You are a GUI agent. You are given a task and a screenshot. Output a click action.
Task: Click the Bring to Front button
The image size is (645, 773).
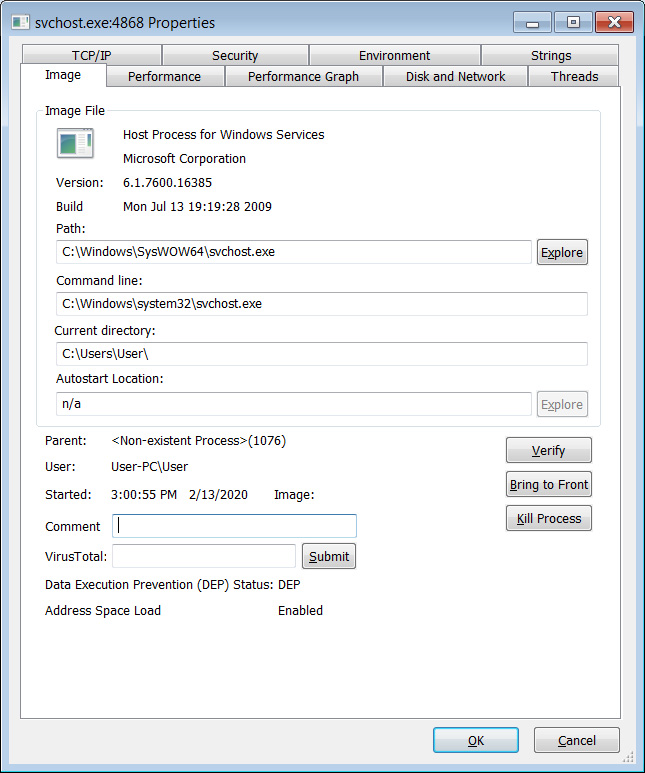pyautogui.click(x=548, y=485)
